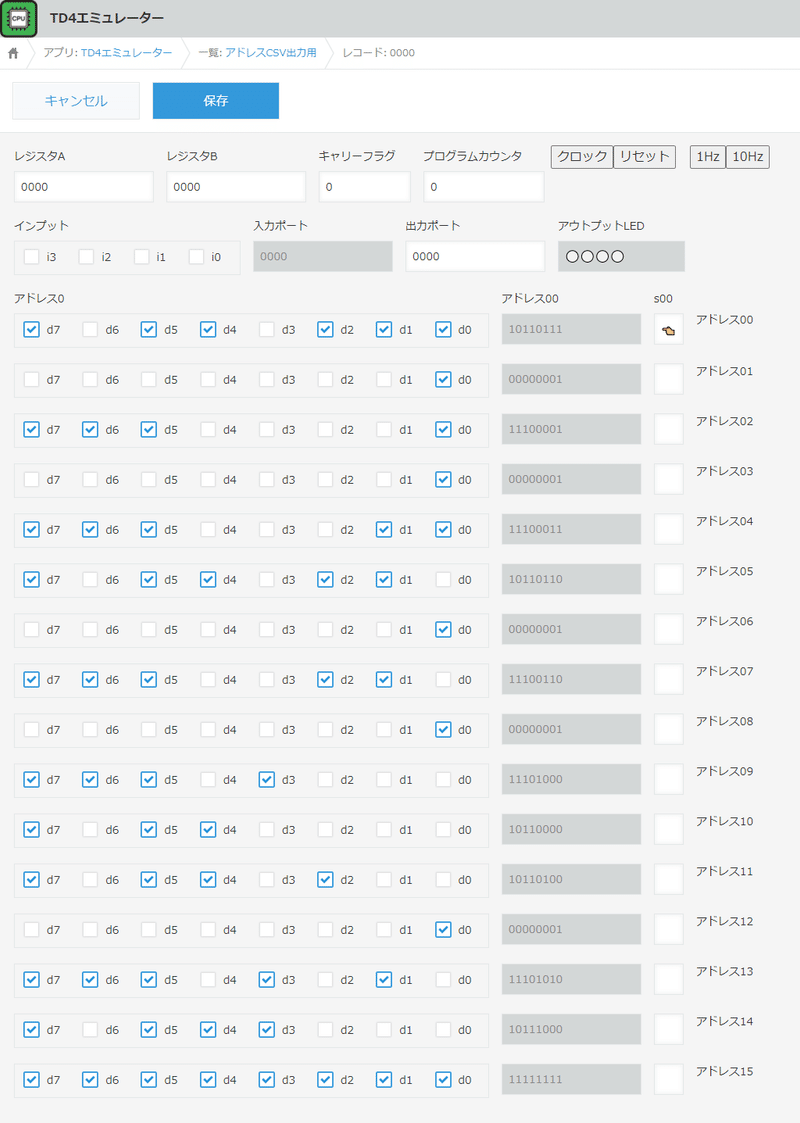This screenshot has height=1123, width=800.
Task: Click the empty s00 box beside アドレス01
Action: pyautogui.click(x=668, y=379)
